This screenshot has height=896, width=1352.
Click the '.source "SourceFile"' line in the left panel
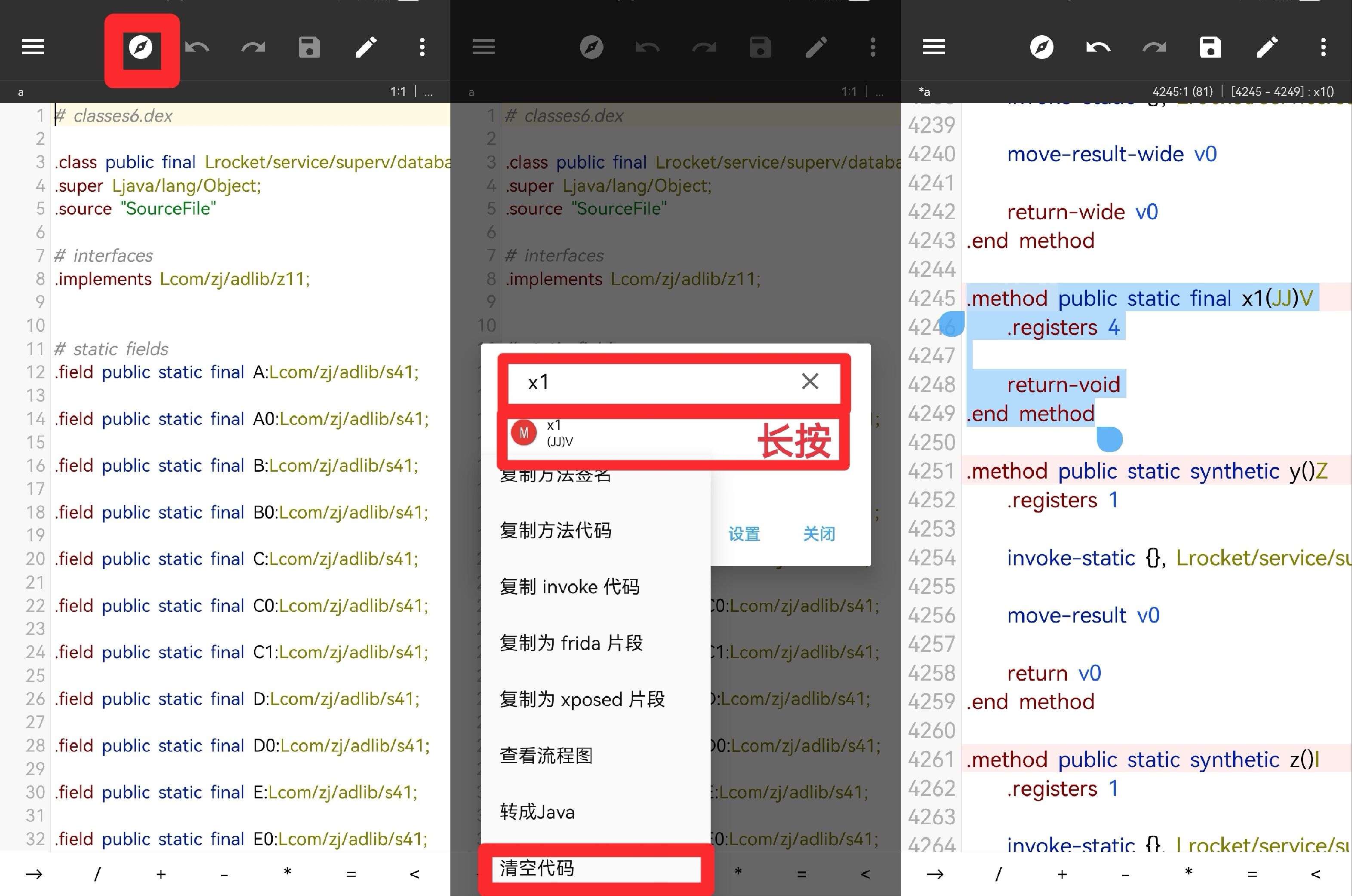coord(136,209)
